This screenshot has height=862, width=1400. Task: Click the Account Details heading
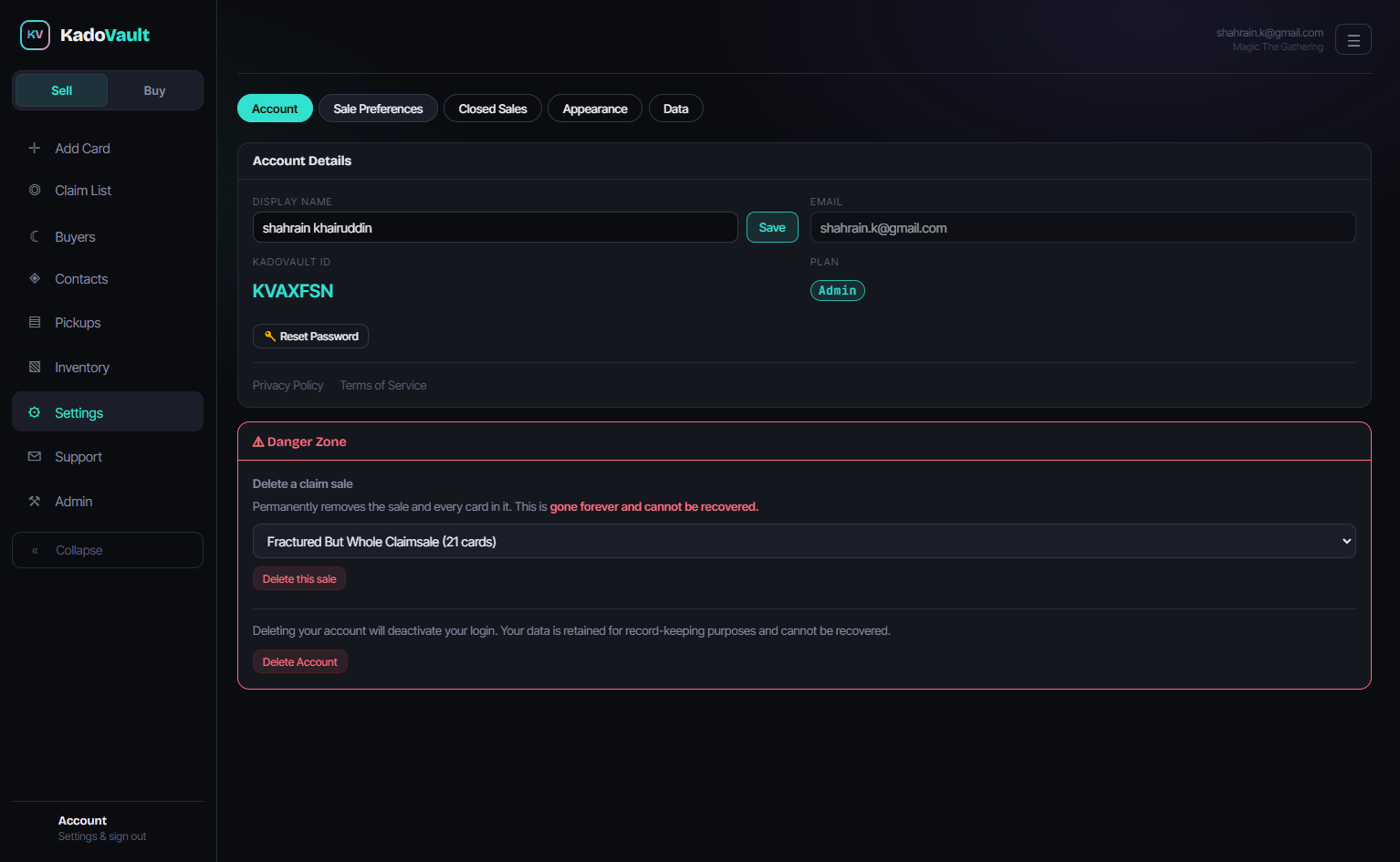(302, 161)
